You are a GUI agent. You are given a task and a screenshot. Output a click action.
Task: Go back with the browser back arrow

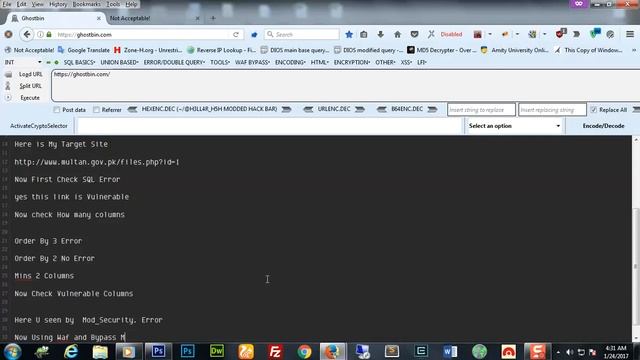pos(27,35)
